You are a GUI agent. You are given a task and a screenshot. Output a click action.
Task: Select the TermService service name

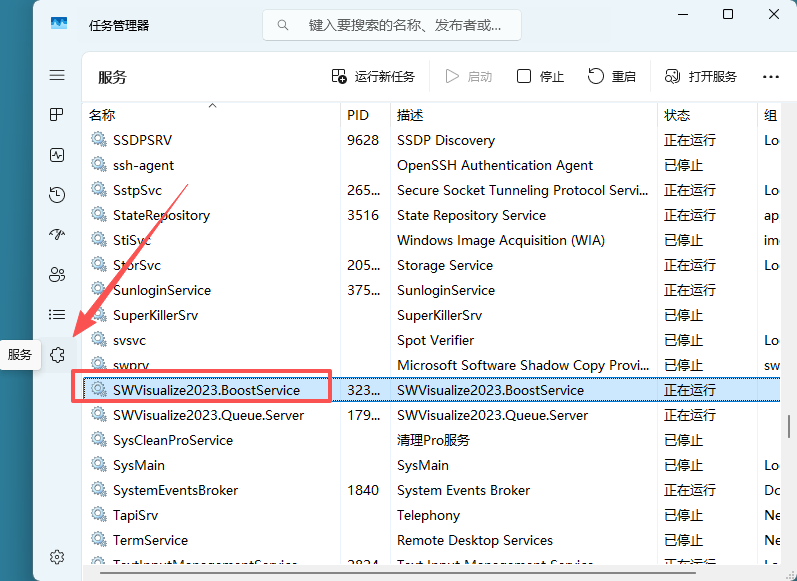coord(150,540)
